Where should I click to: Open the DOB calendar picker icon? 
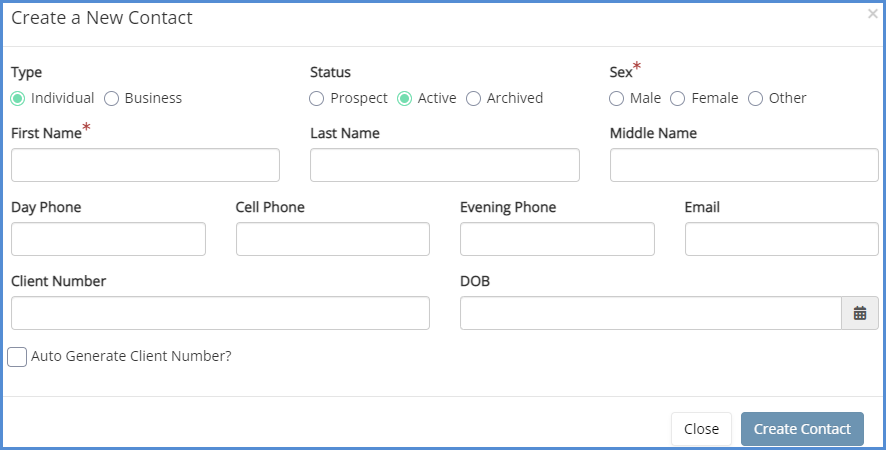(859, 313)
